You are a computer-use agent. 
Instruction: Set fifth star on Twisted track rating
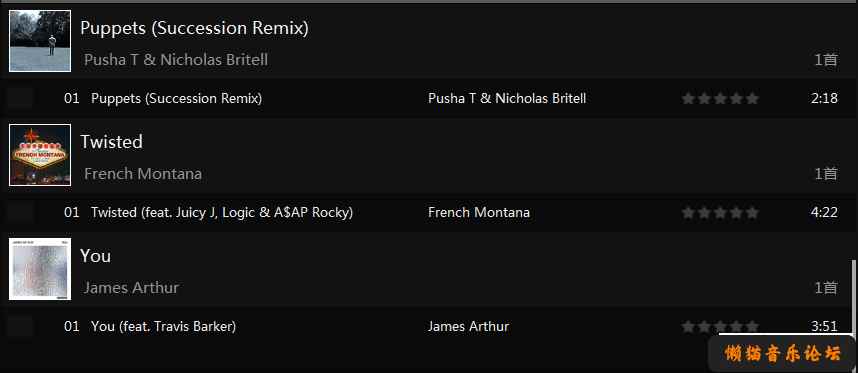pos(753,212)
